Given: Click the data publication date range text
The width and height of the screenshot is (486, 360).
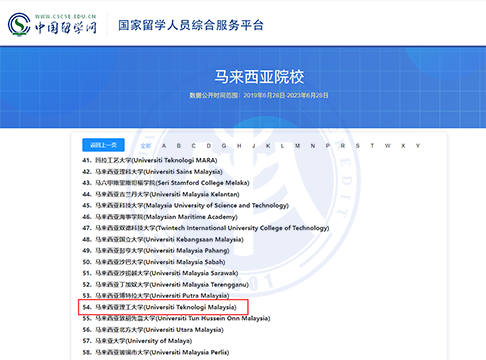Looking at the screenshot, I should [259, 95].
